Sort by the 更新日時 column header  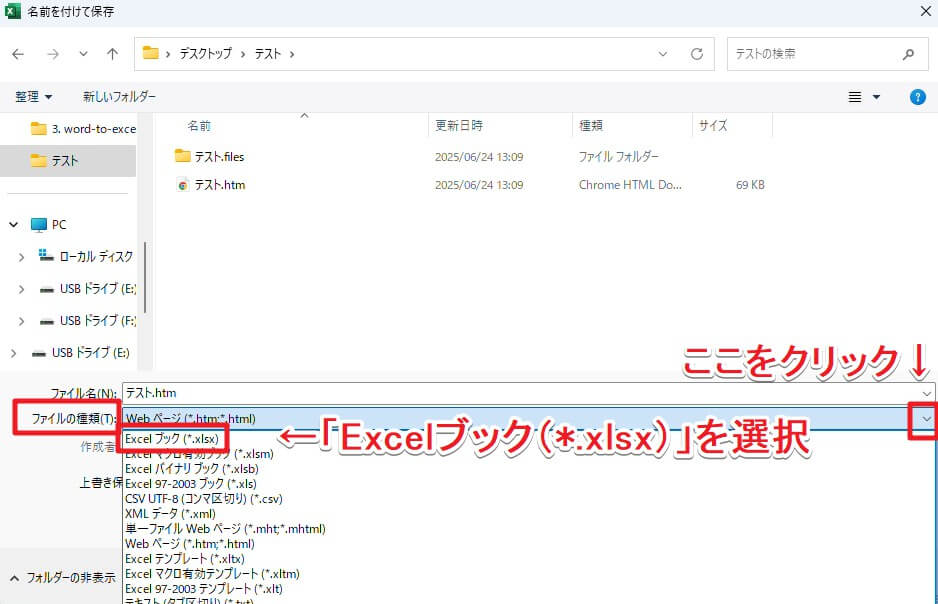[x=459, y=126]
